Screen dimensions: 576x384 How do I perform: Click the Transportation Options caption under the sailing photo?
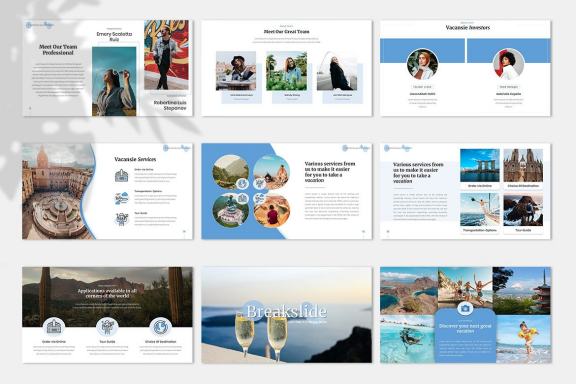tap(480, 230)
